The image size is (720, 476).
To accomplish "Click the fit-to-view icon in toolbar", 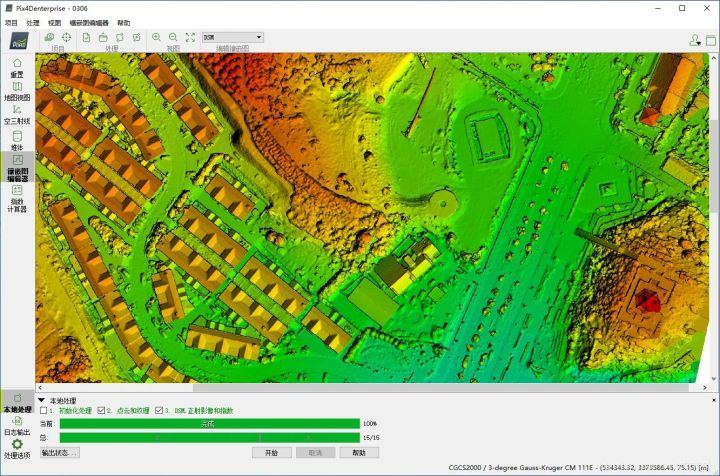I will 189,37.
